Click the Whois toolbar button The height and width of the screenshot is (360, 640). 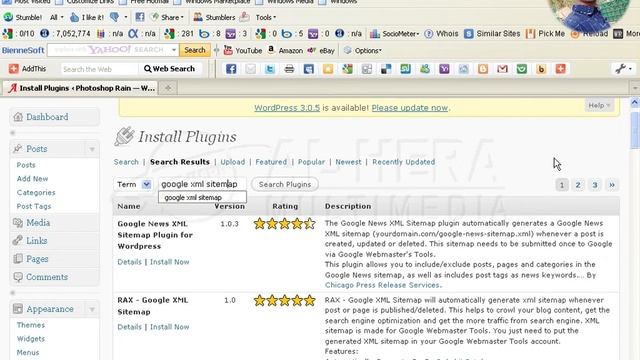tap(441, 34)
